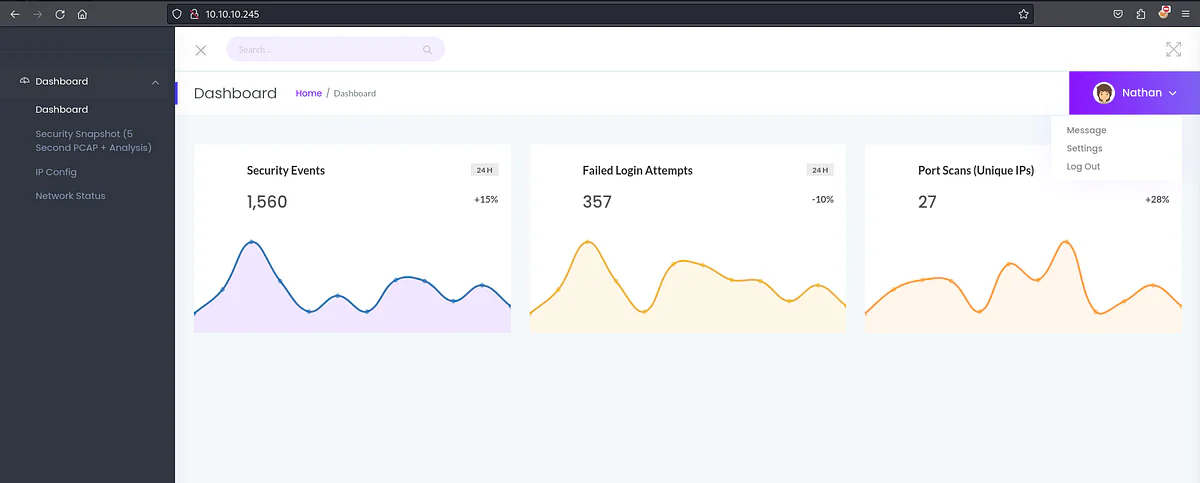
Task: Click the magnifier icon in the search box
Action: tap(427, 49)
